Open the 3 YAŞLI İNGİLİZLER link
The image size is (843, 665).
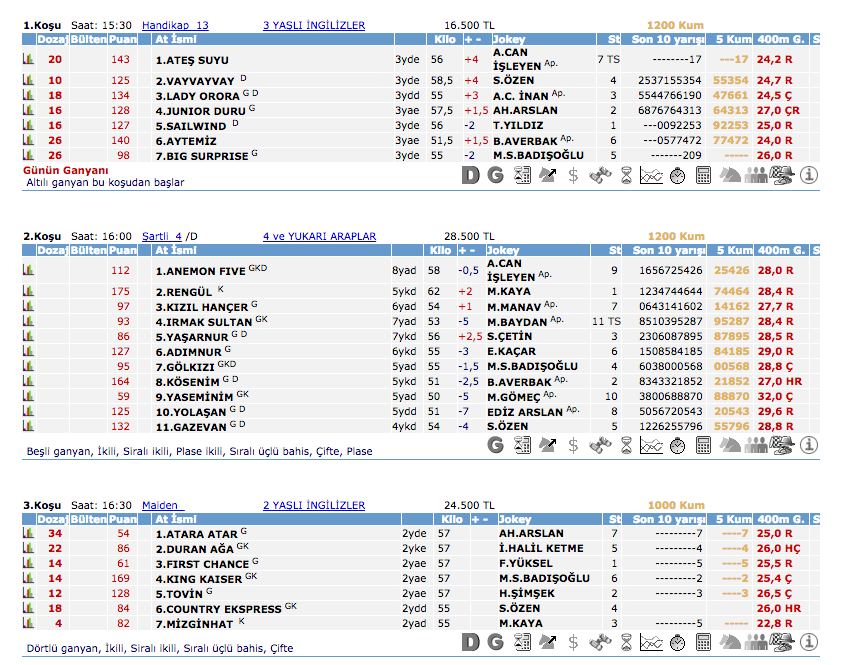coord(314,25)
